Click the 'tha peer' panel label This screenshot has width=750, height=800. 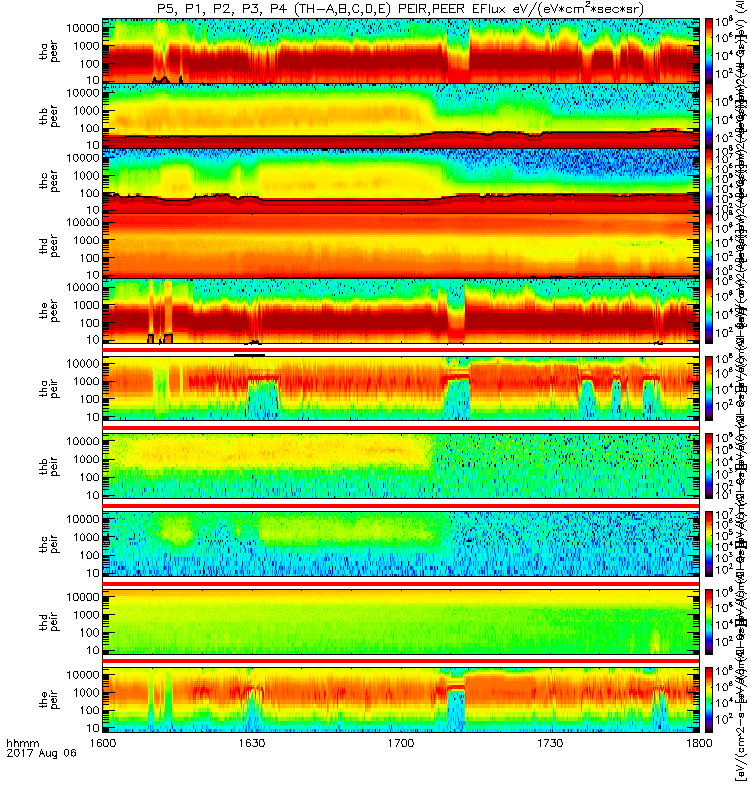point(49,52)
